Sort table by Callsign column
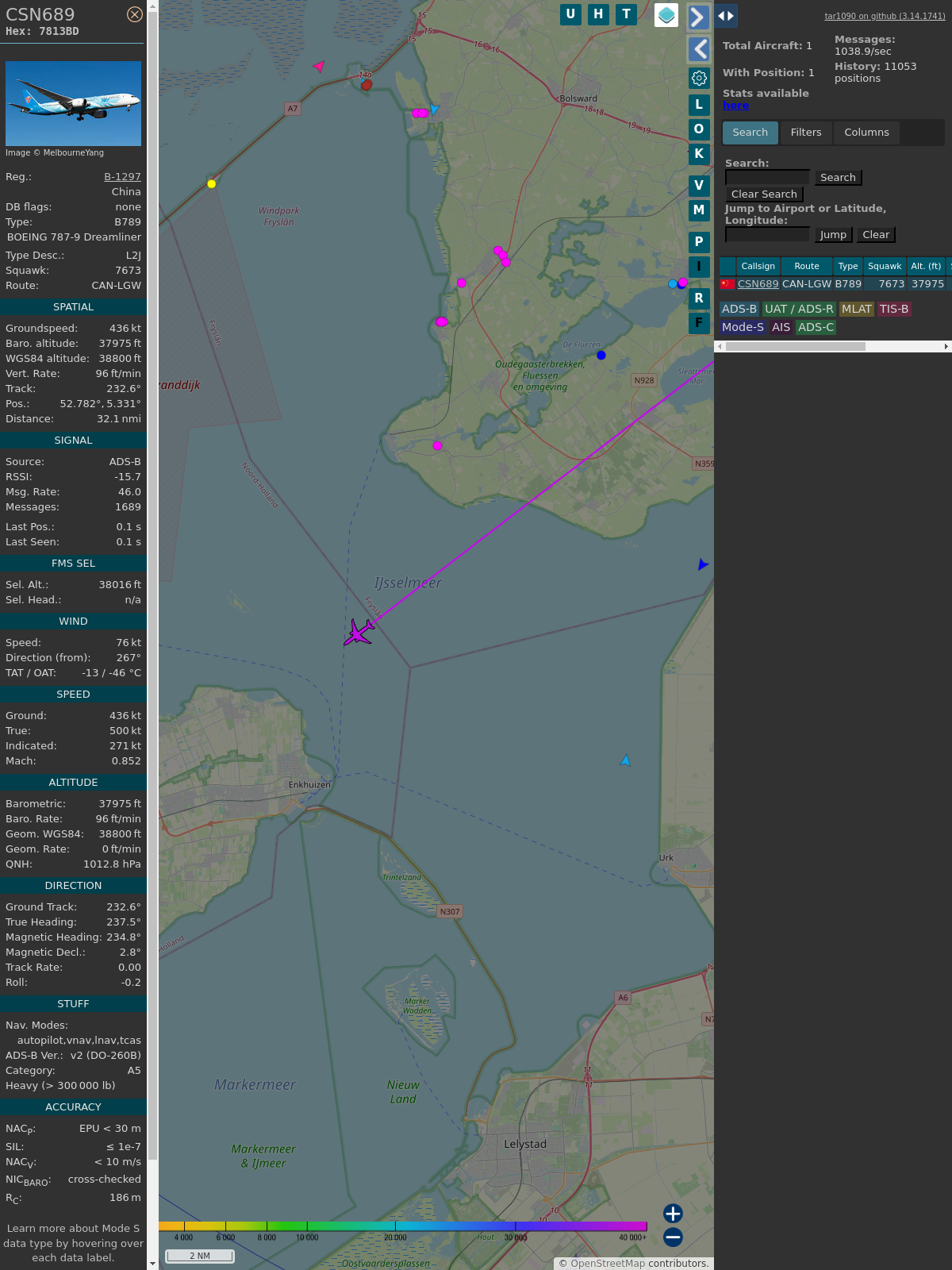The image size is (952, 1270). (x=758, y=266)
